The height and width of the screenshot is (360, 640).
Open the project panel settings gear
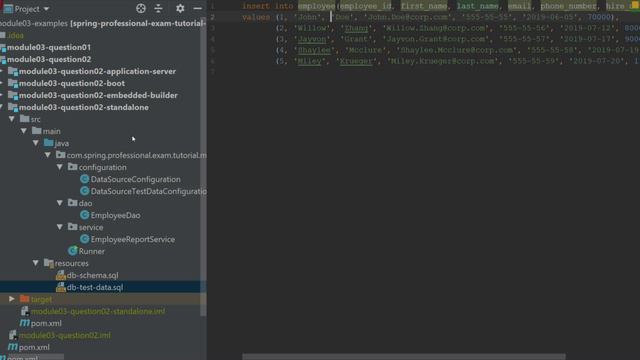180,8
